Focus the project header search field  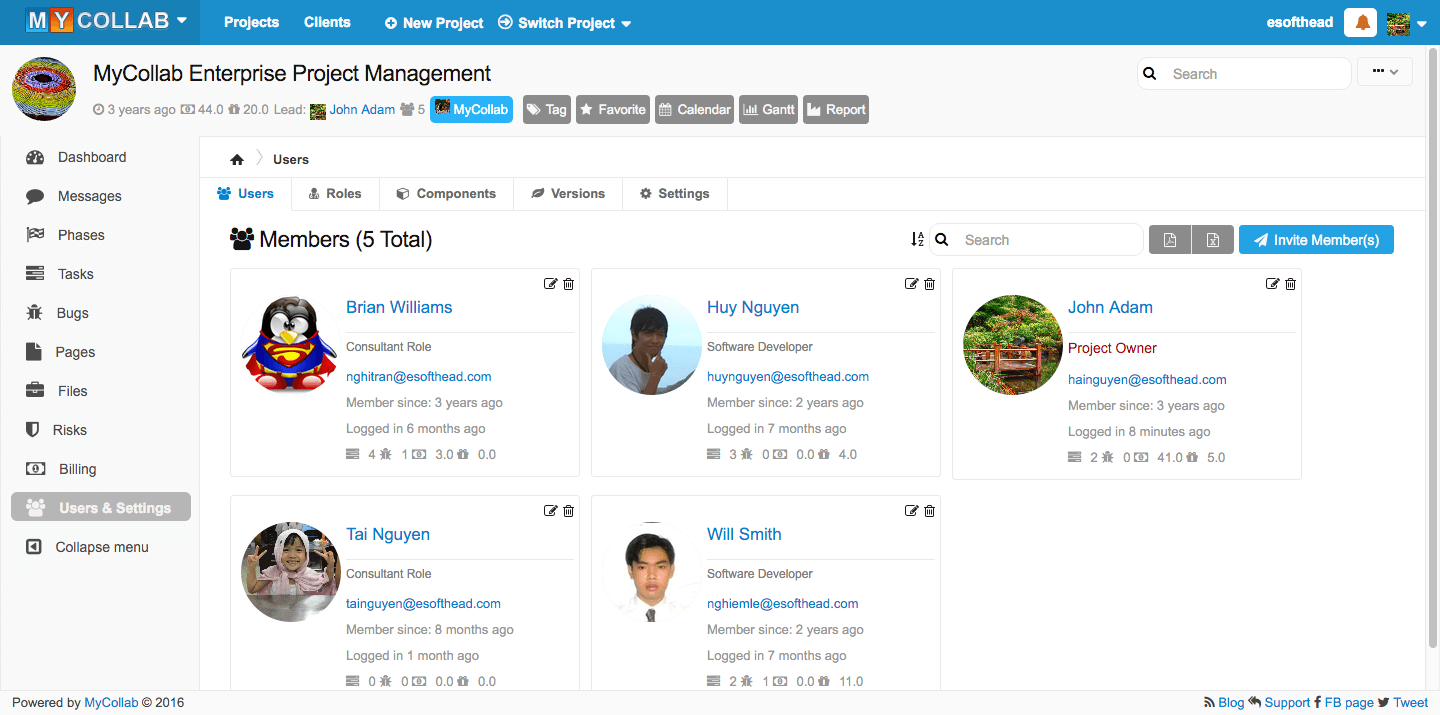tap(1244, 74)
